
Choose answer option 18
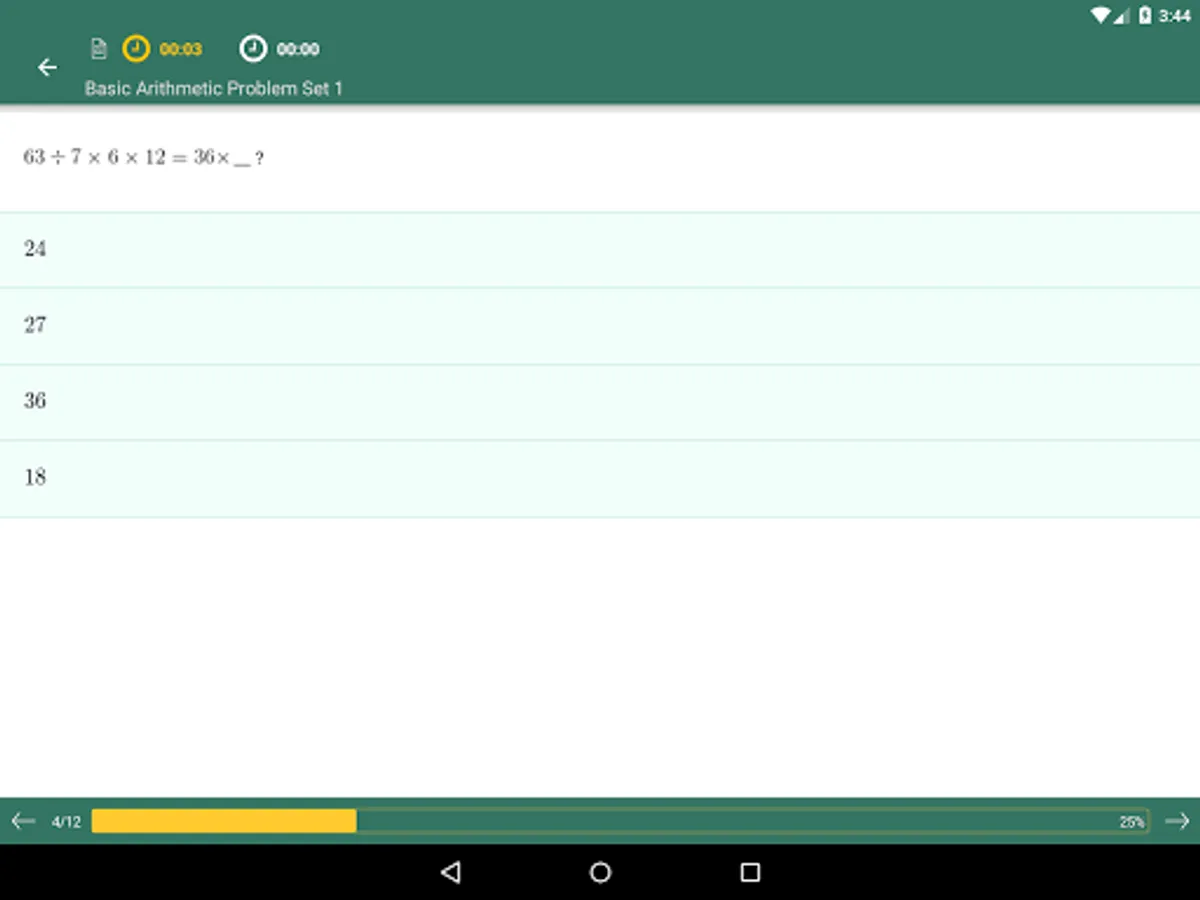pos(600,478)
